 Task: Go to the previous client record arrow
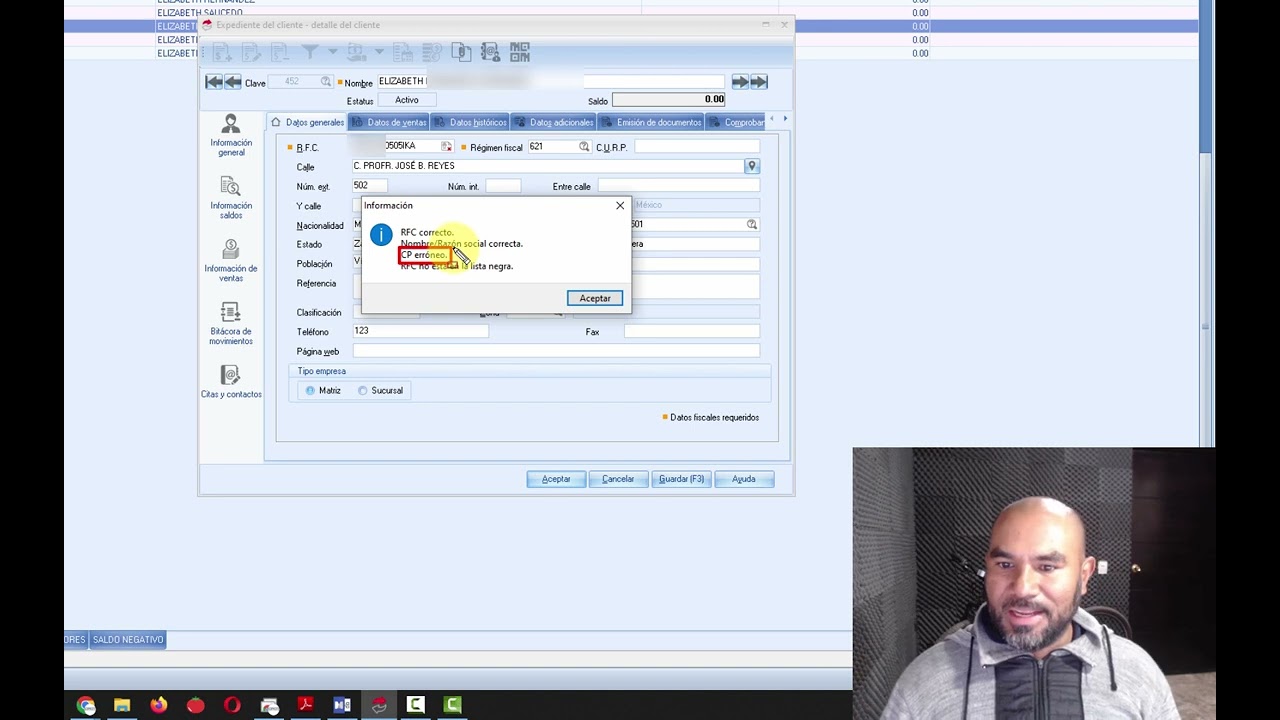233,82
